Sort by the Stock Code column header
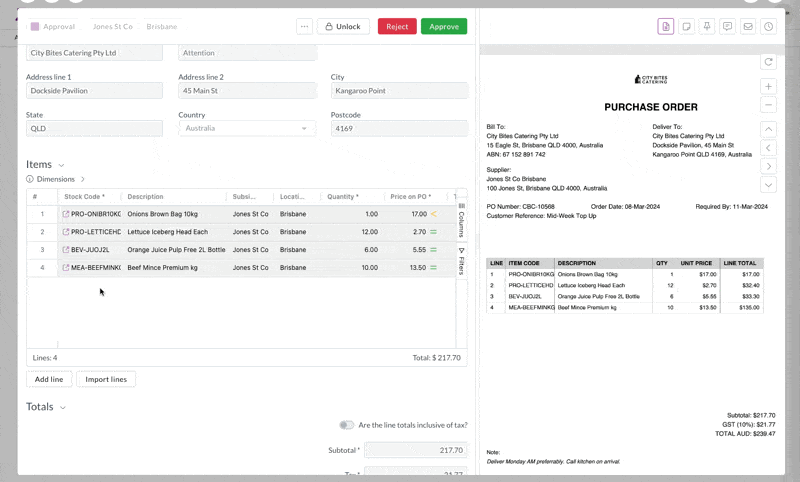Viewport: 800px width, 482px height. point(85,197)
